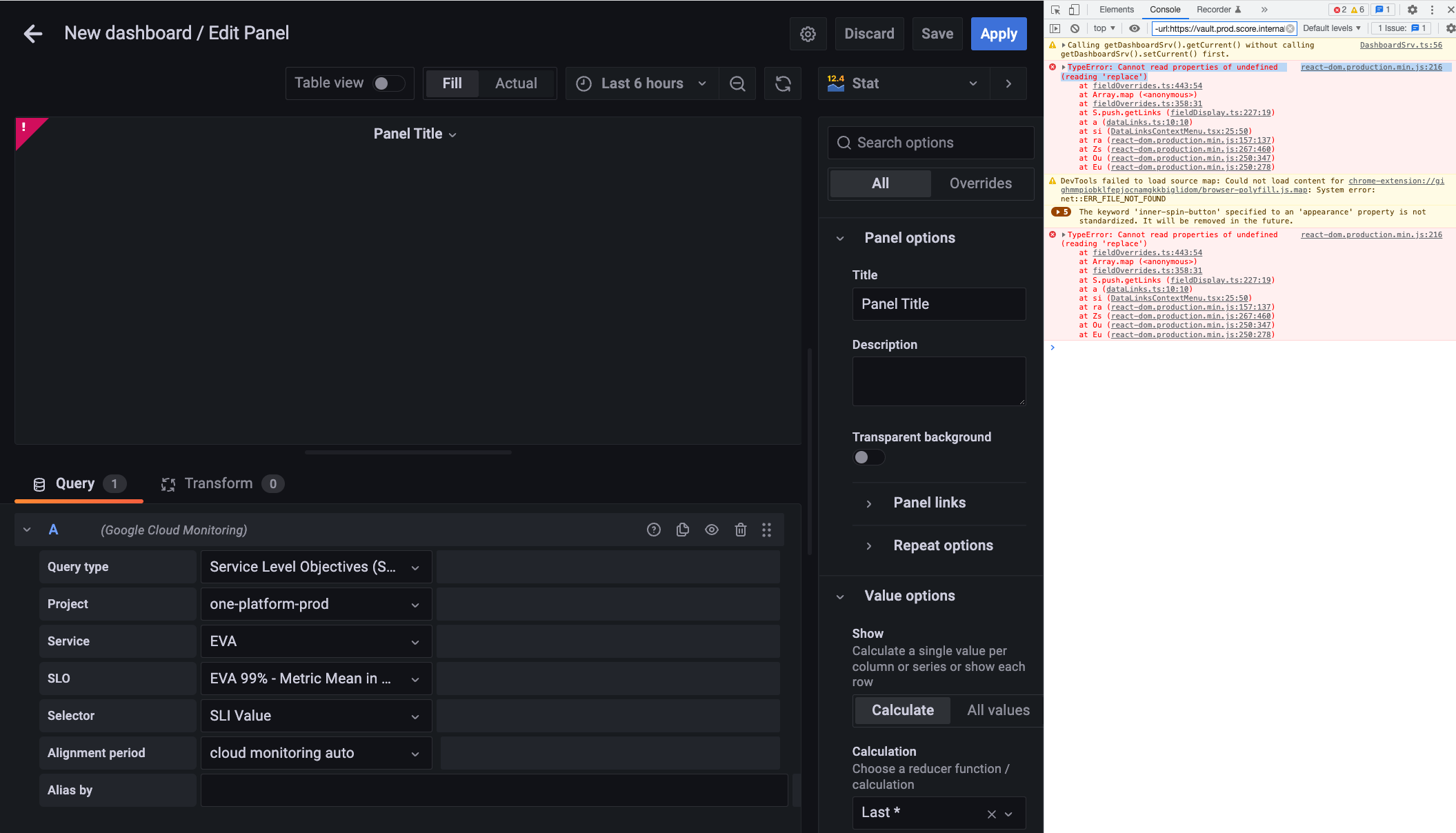Enable Transparent background switch
1456x833 pixels.
(868, 457)
